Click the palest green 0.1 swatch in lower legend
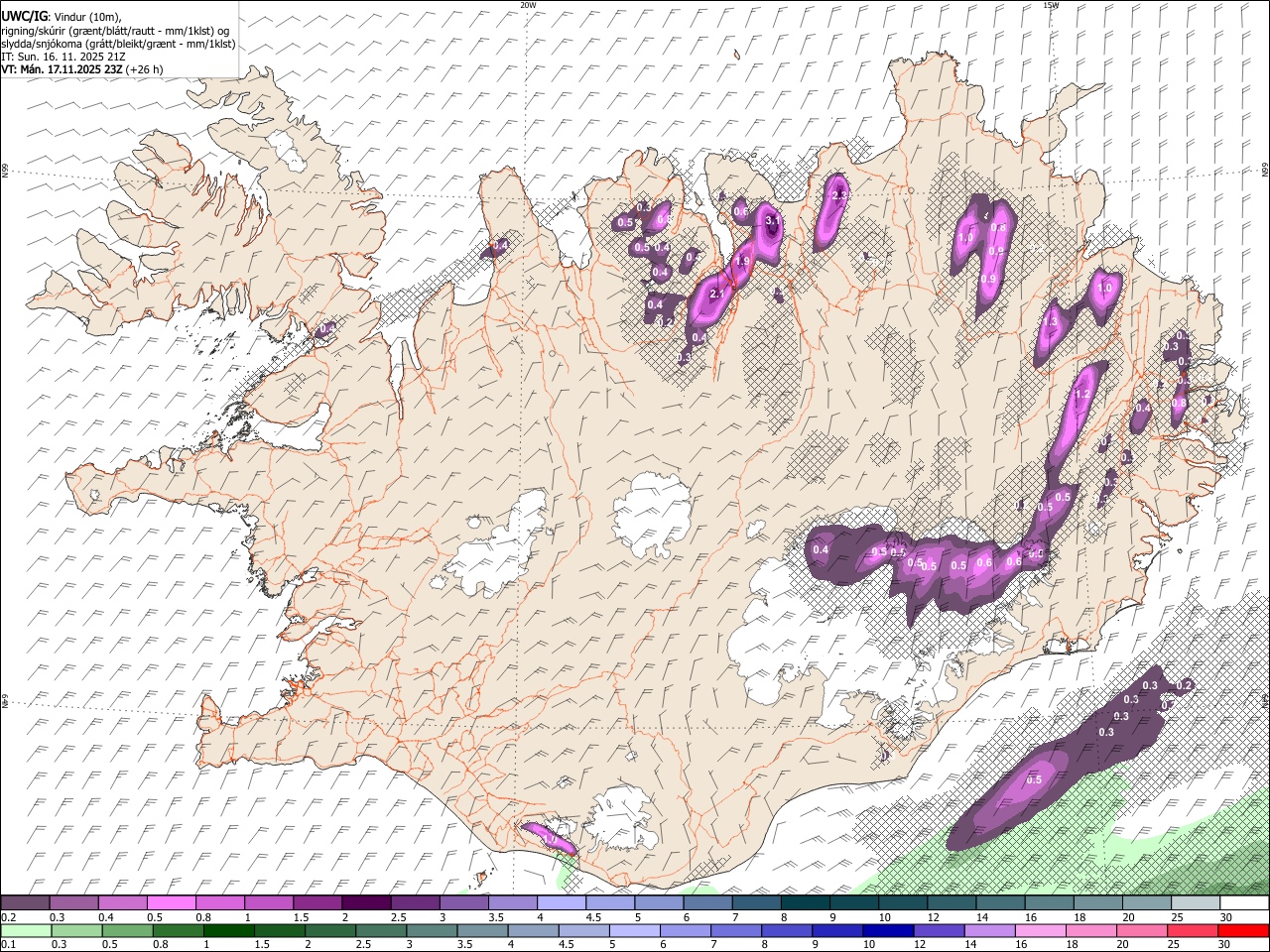Screen dimensions: 1270x952 pos(26,931)
